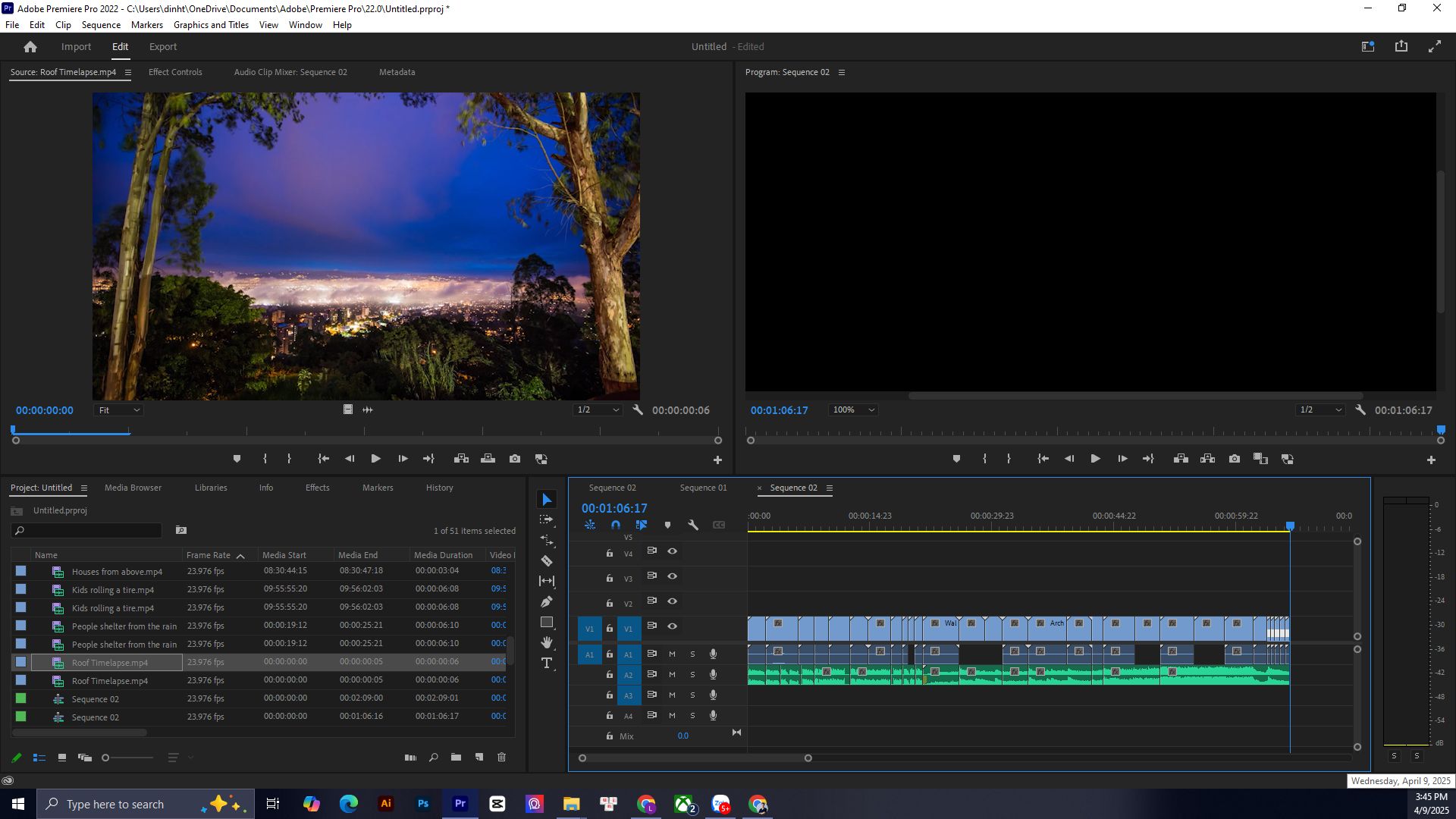Hide track V1 output with eye icon
This screenshot has height=819, width=1456.
pyautogui.click(x=672, y=626)
